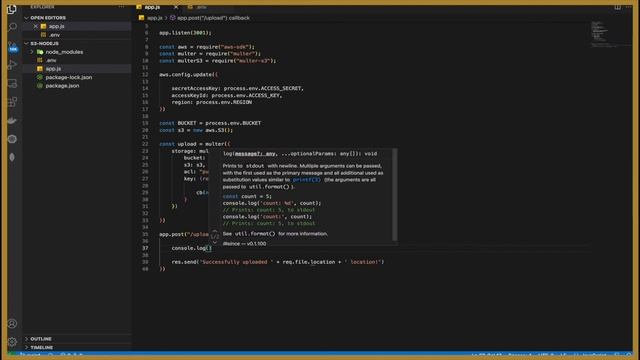Screen dimensions: 640x360
Task: Click the const BUCKET line
Action: [210, 123]
